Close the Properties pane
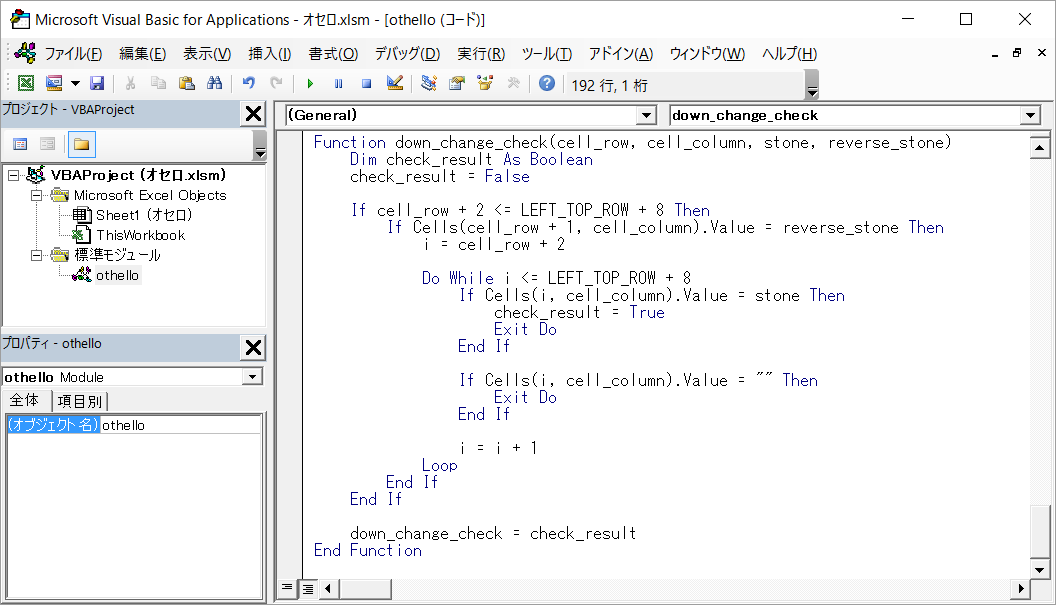 (253, 347)
